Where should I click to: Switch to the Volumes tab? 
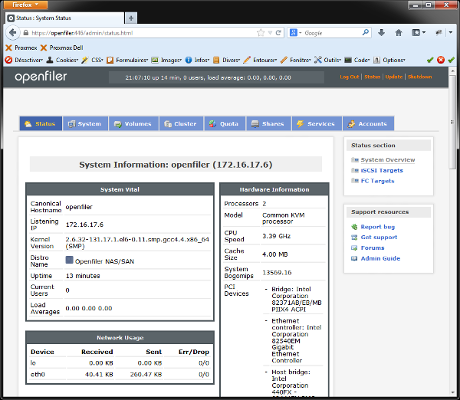coord(133,124)
